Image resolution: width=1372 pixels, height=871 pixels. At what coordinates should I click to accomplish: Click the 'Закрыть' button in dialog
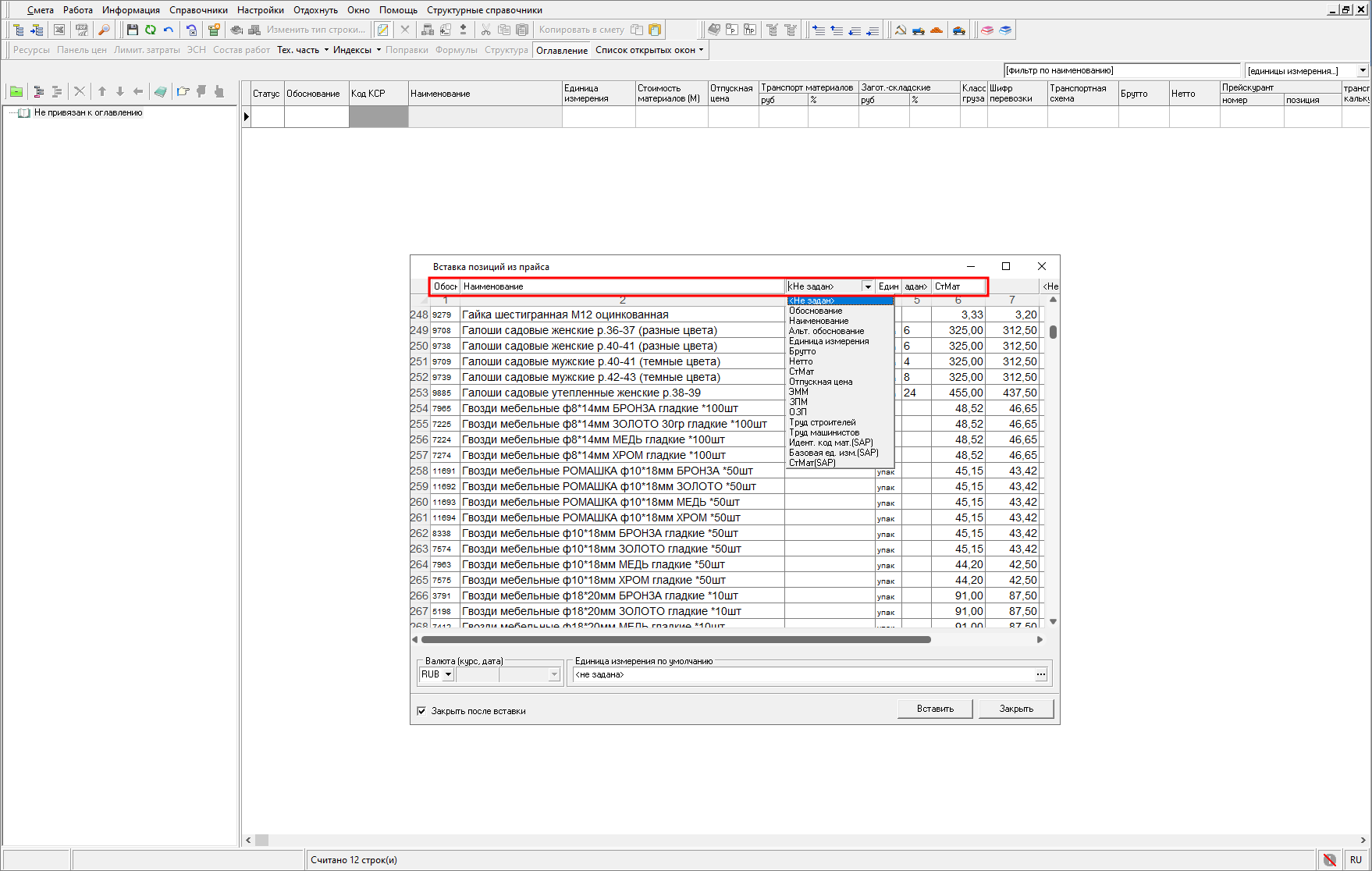[1016, 709]
